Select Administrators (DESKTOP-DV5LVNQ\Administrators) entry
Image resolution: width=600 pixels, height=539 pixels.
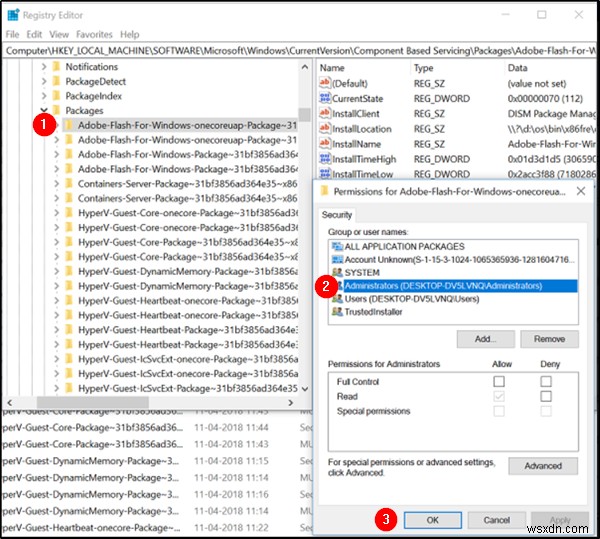453,286
